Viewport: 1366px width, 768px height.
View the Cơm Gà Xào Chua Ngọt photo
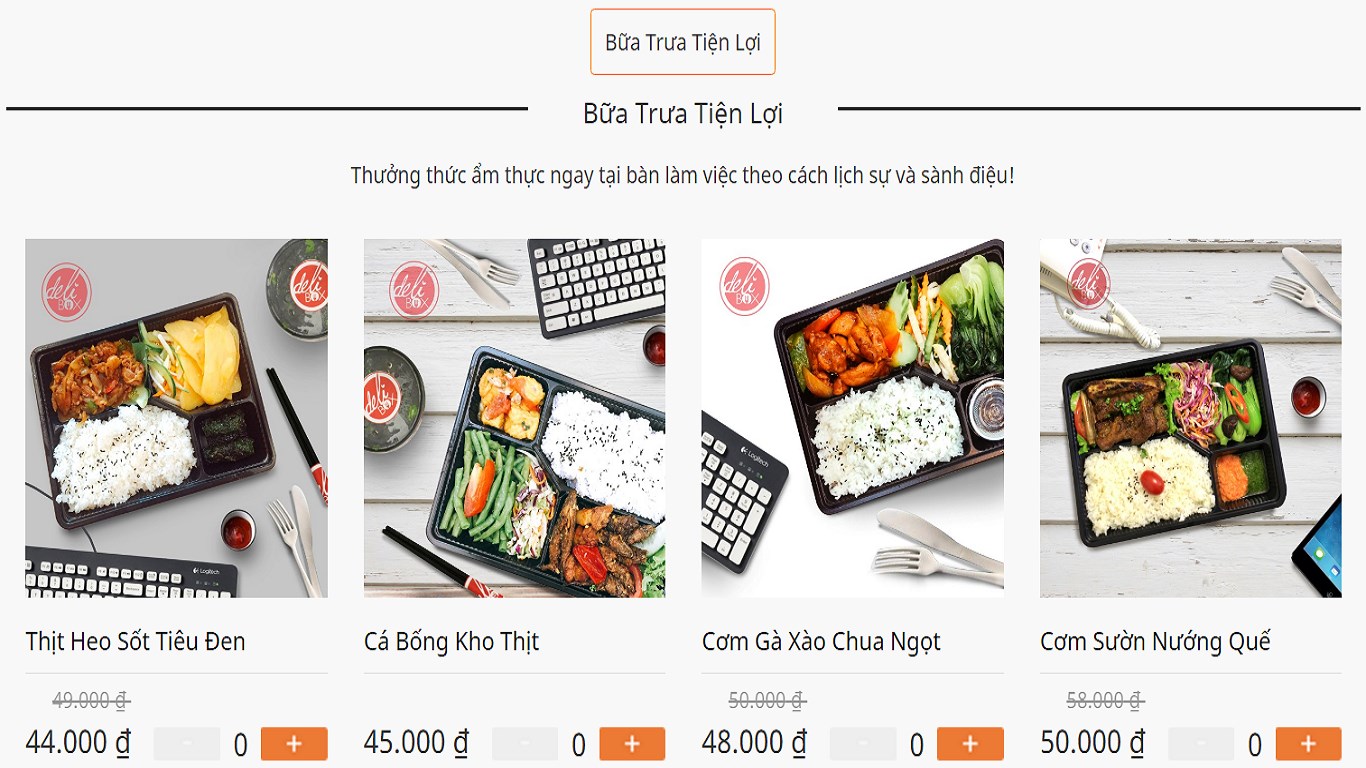(x=852, y=418)
